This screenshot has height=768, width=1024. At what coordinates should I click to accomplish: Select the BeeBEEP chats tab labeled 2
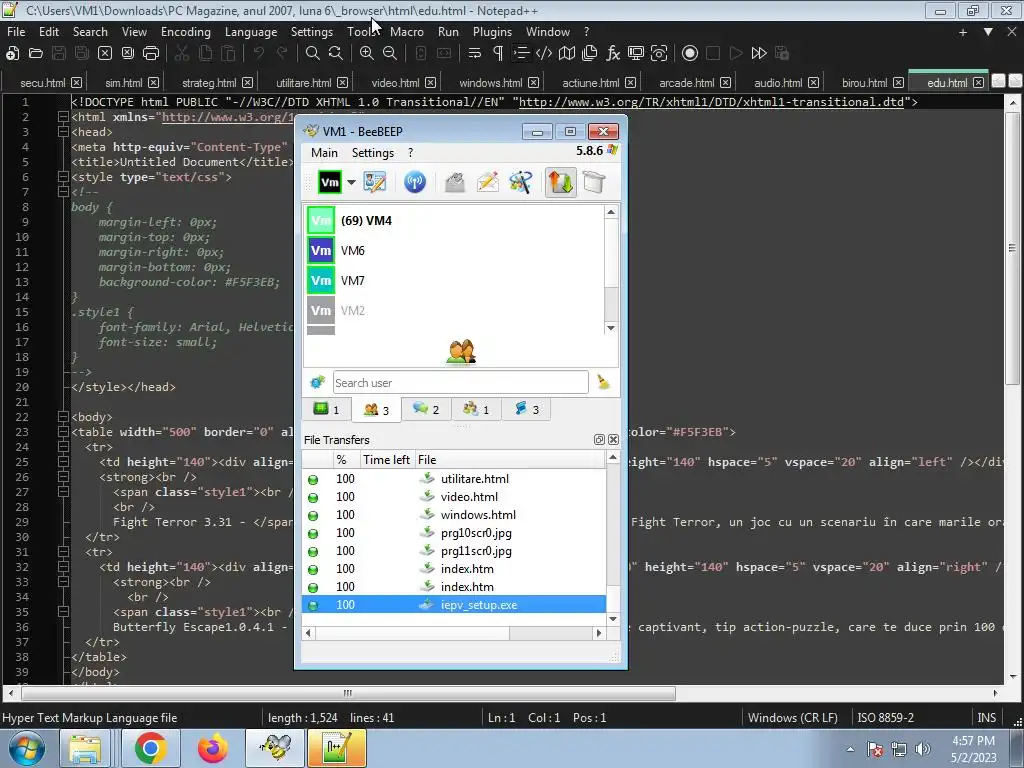click(426, 409)
